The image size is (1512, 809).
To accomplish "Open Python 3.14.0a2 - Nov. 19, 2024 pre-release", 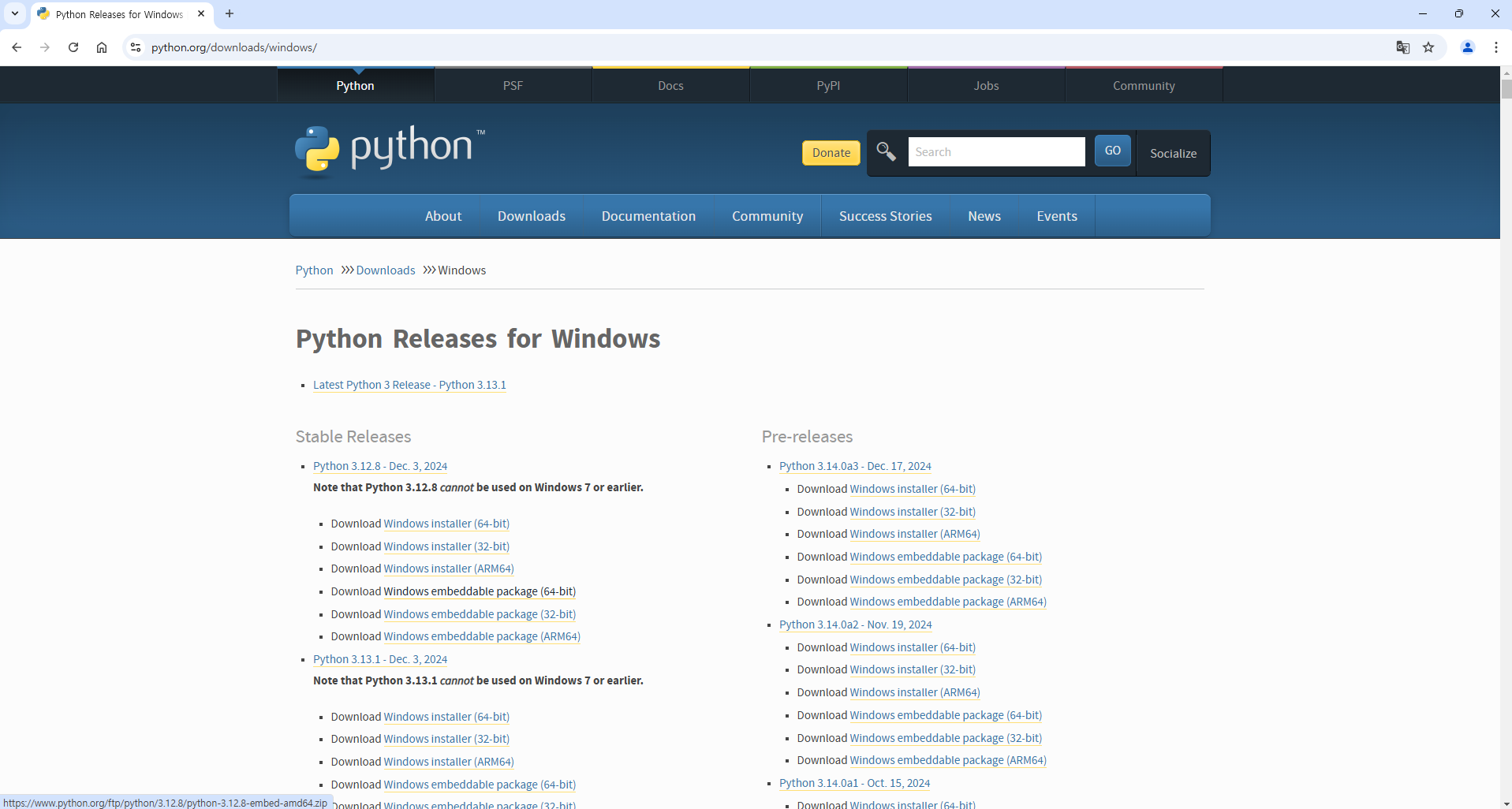I will pyautogui.click(x=855, y=624).
